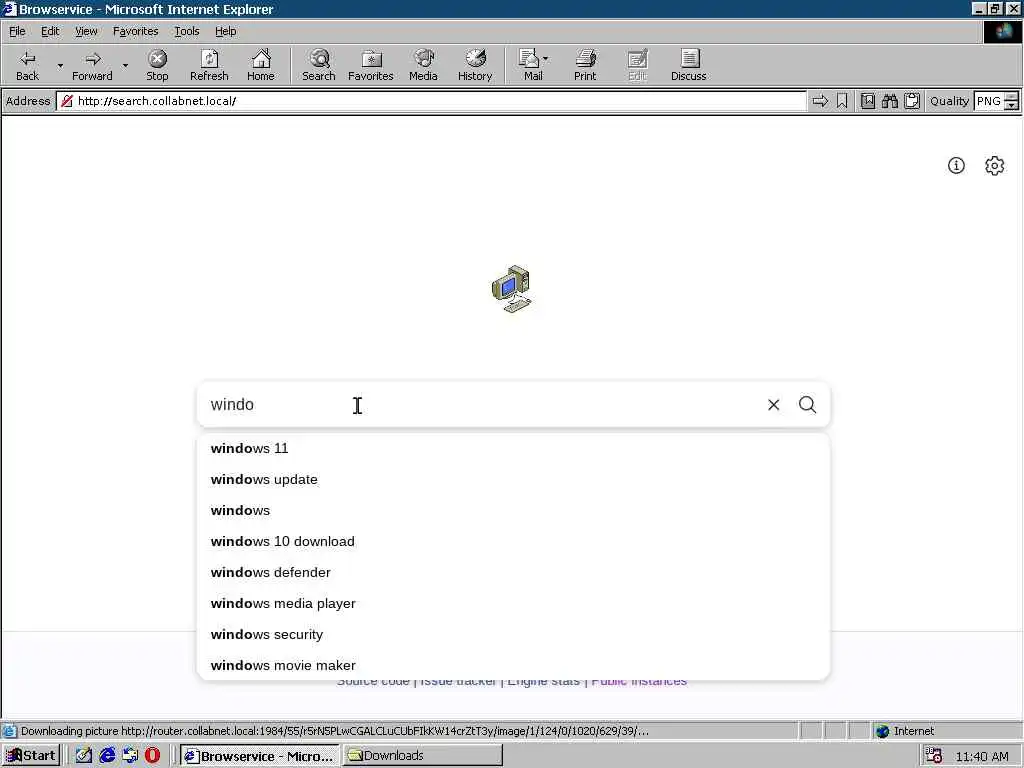
Task: Click the bookmarks book icon near Quality
Action: 868,101
